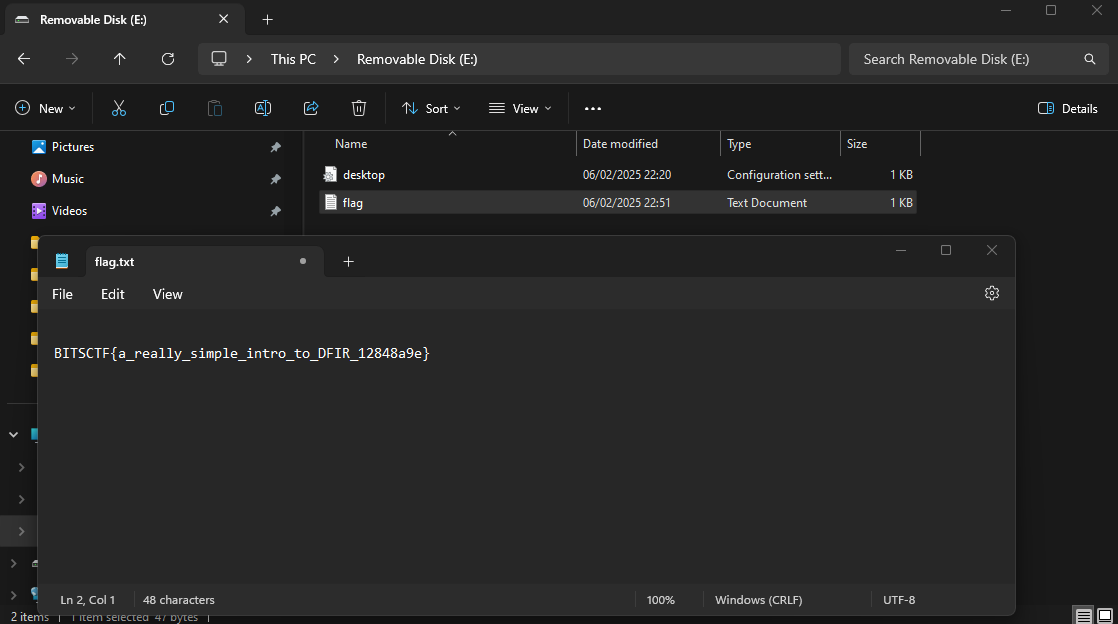This screenshot has width=1118, height=624.
Task: Open Notepad Edit menu
Action: point(113,294)
